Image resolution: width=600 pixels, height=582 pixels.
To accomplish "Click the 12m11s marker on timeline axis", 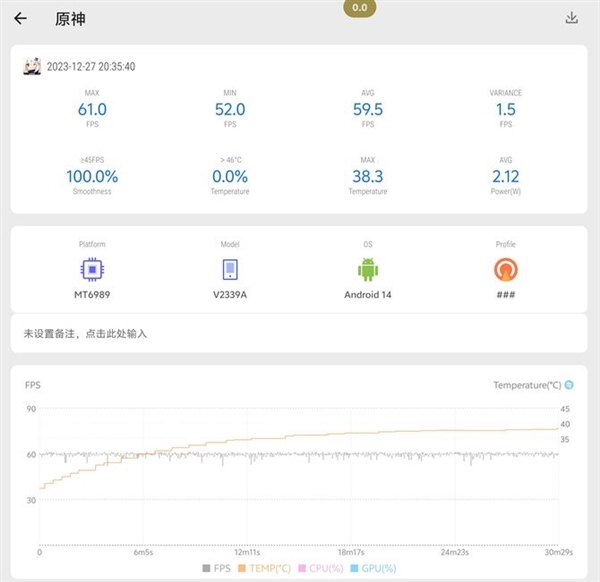I will tap(247, 552).
